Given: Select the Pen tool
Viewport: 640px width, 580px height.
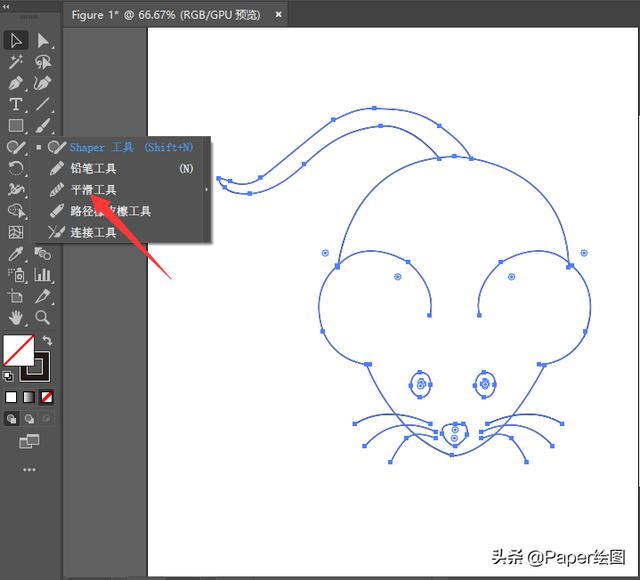Looking at the screenshot, I should point(16,83).
